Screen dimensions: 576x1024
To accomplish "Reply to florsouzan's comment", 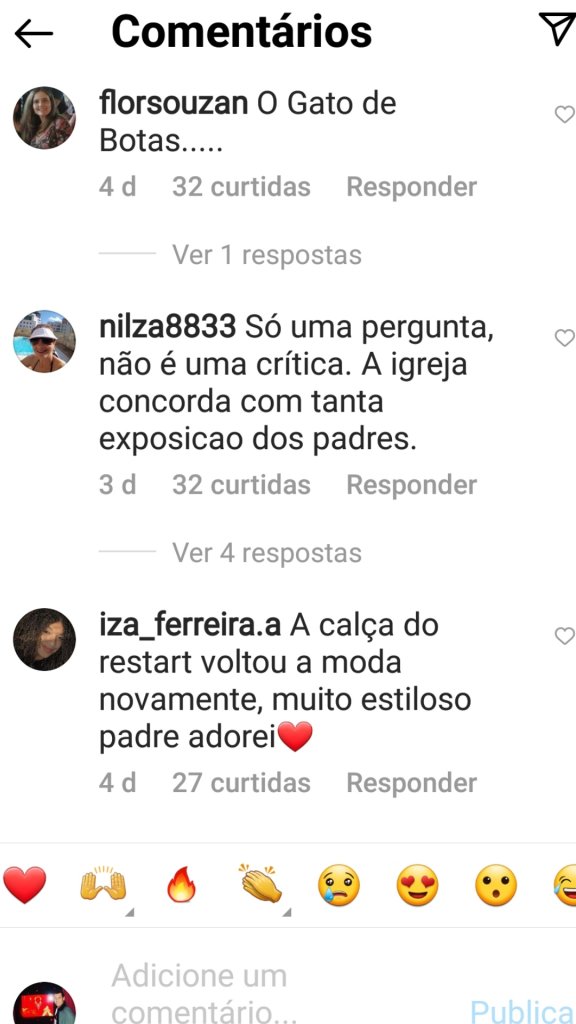I will [411, 187].
